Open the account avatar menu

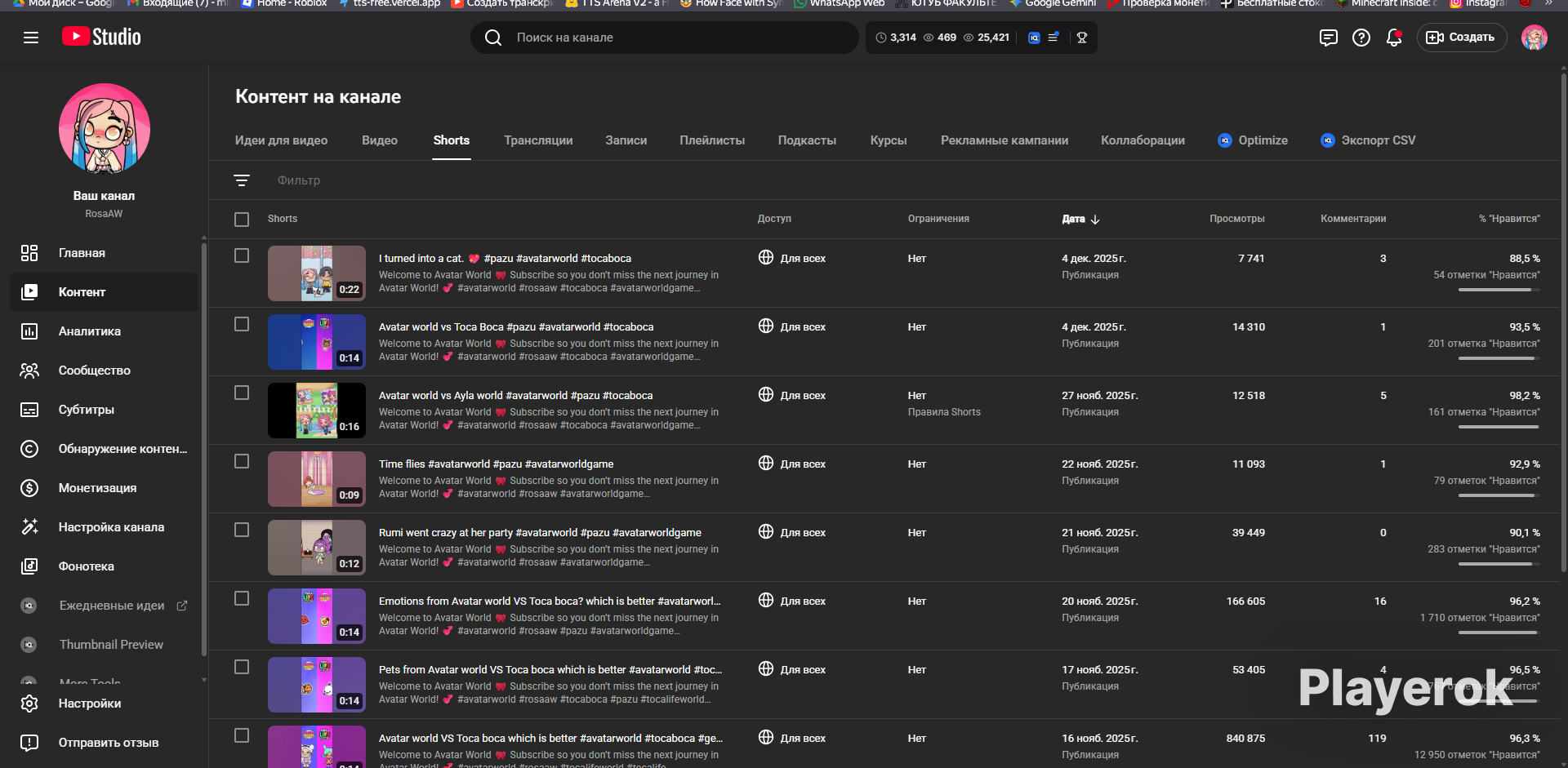pos(1535,38)
